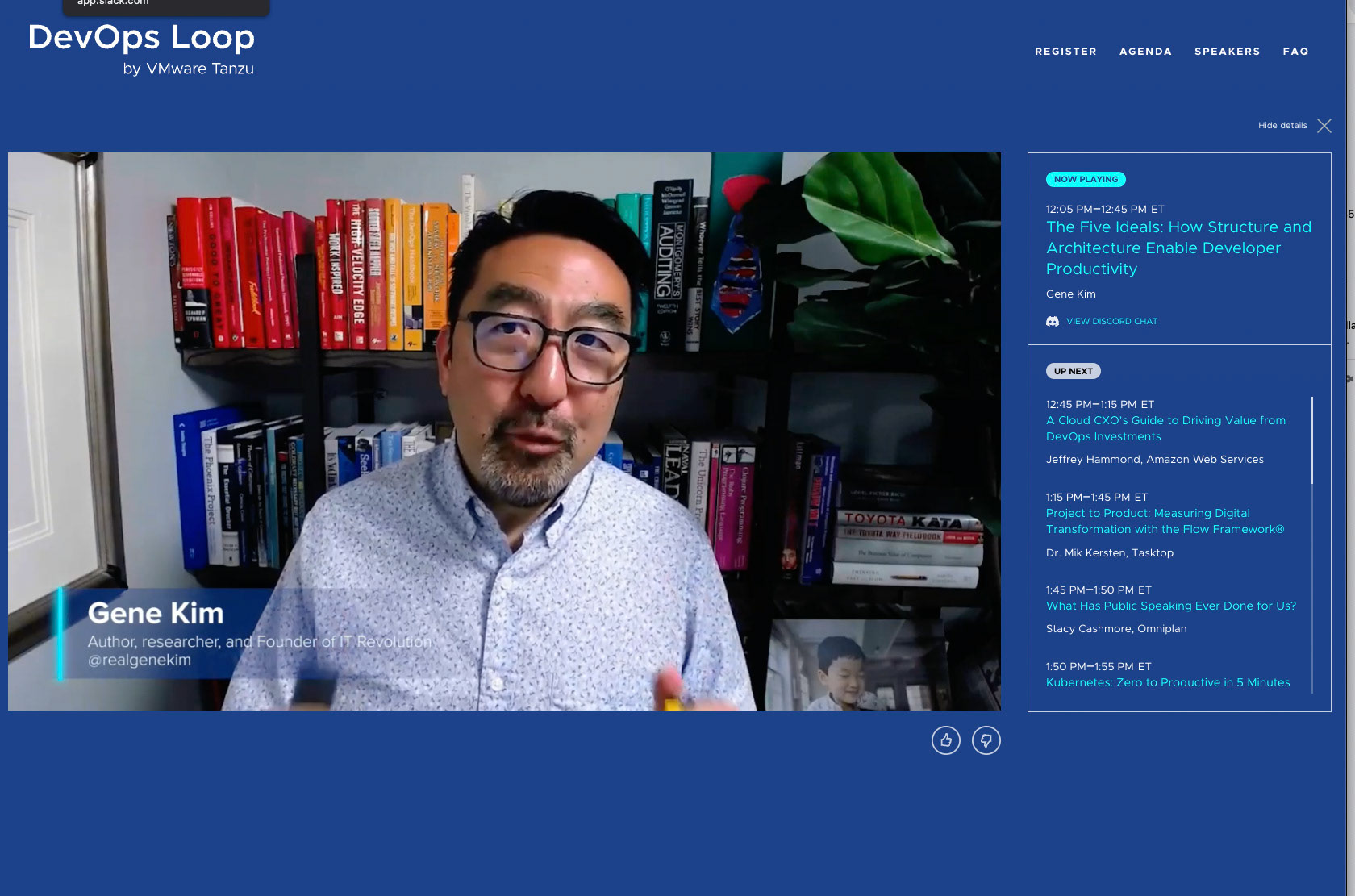Screen dimensions: 1355x896
Task: Click the 12:05 PM–12:45 PM ET time
Action: point(1105,209)
